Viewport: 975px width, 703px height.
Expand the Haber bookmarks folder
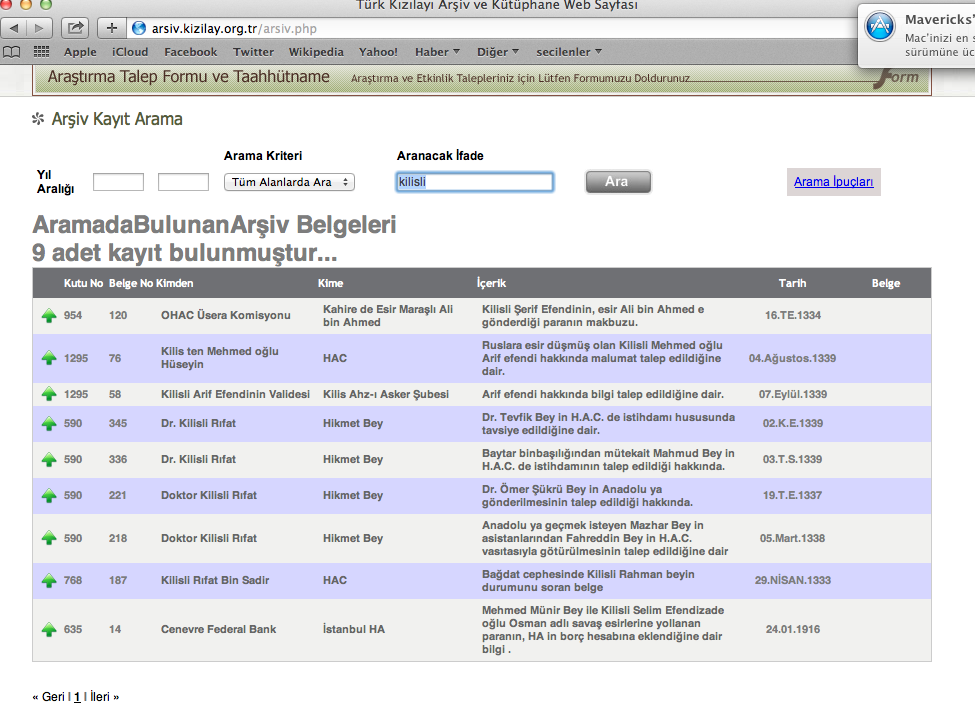(437, 52)
